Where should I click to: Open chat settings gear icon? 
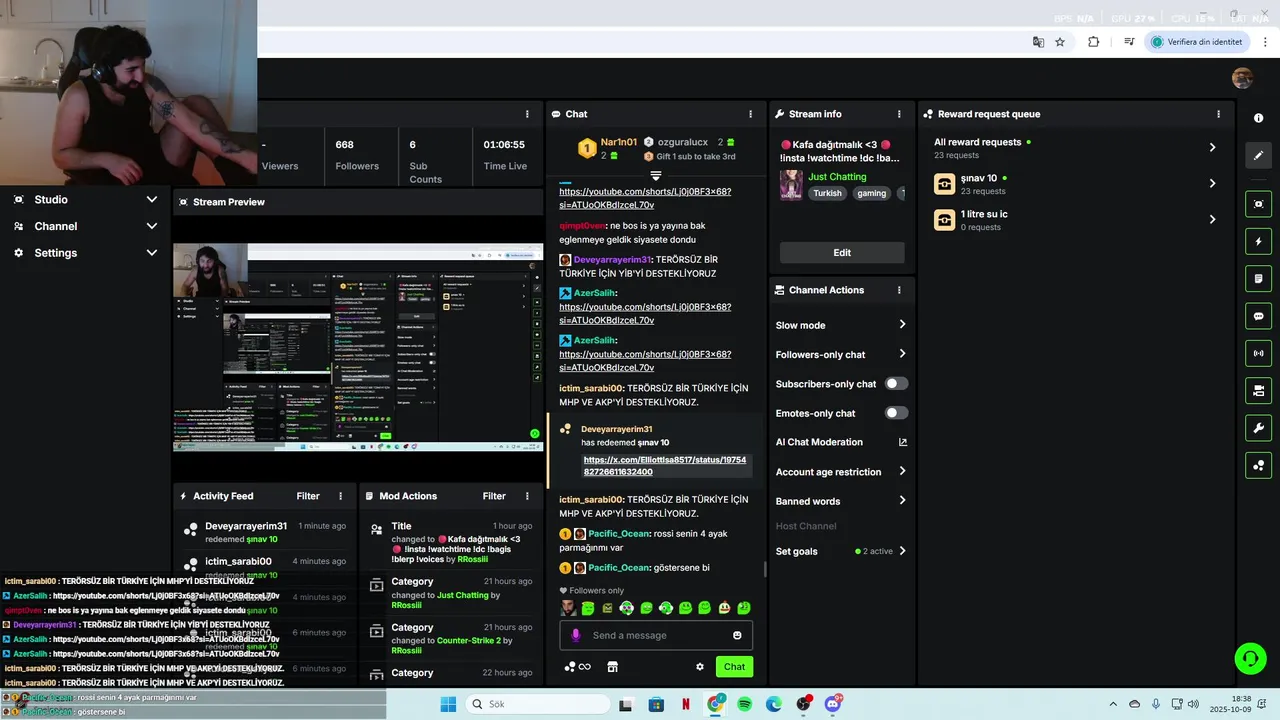point(700,667)
